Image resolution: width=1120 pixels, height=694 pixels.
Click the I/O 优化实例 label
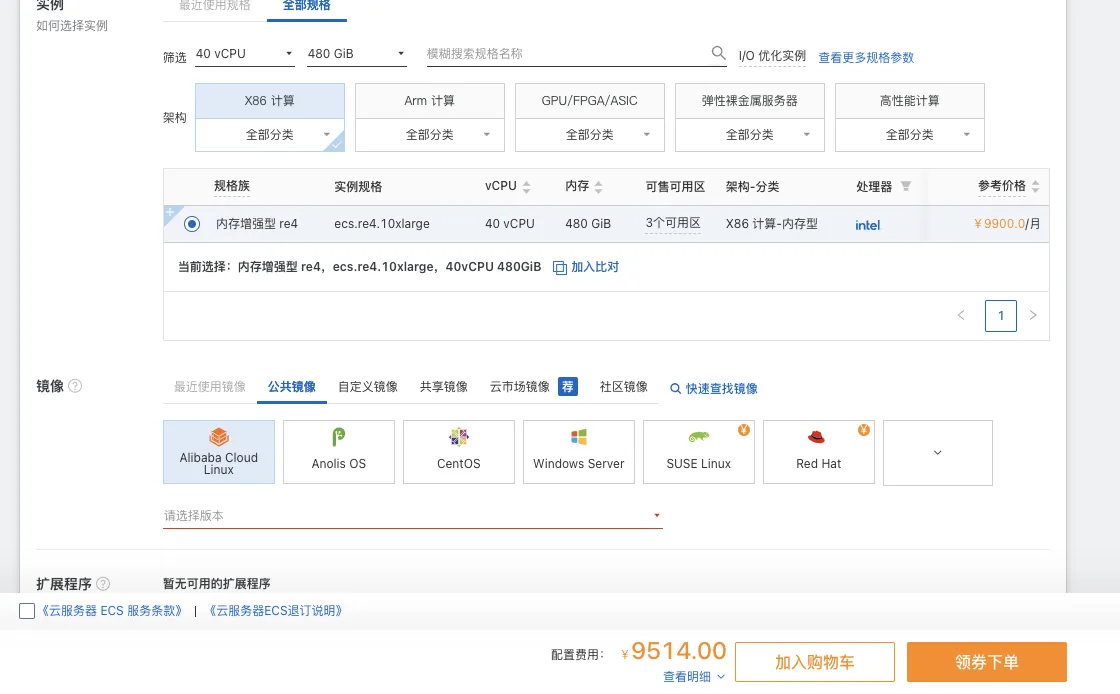[x=772, y=56]
